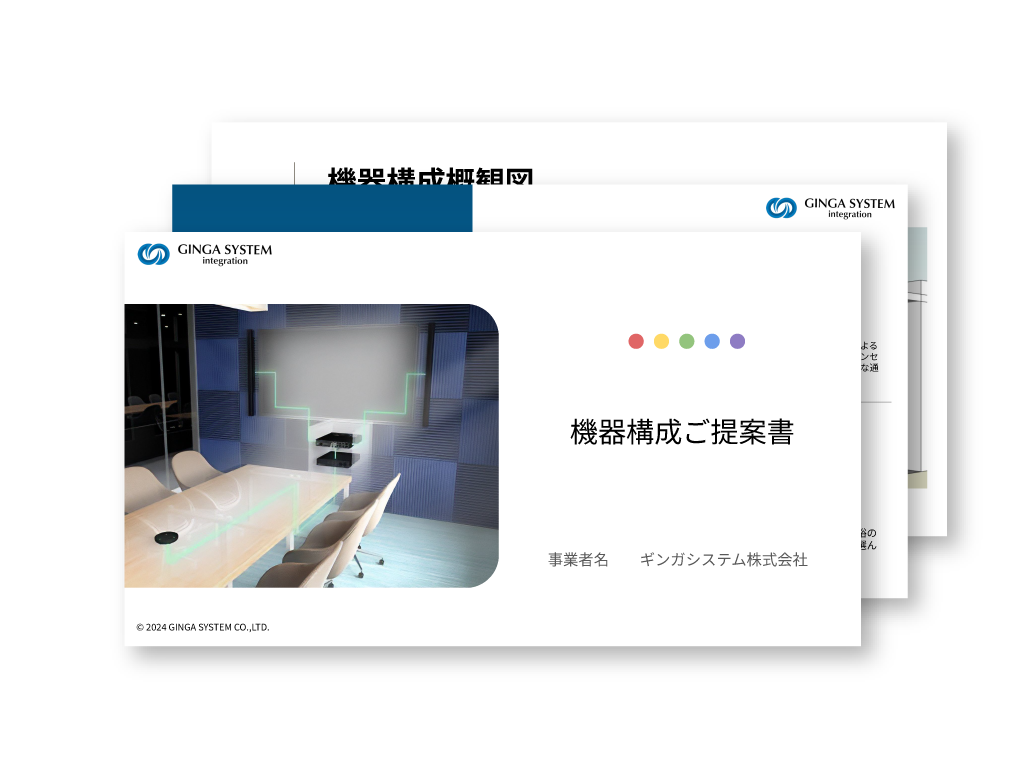Click the GINGA SYSTEM logo on middle slide
The height and width of the screenshot is (767, 1034).
pyautogui.click(x=830, y=207)
